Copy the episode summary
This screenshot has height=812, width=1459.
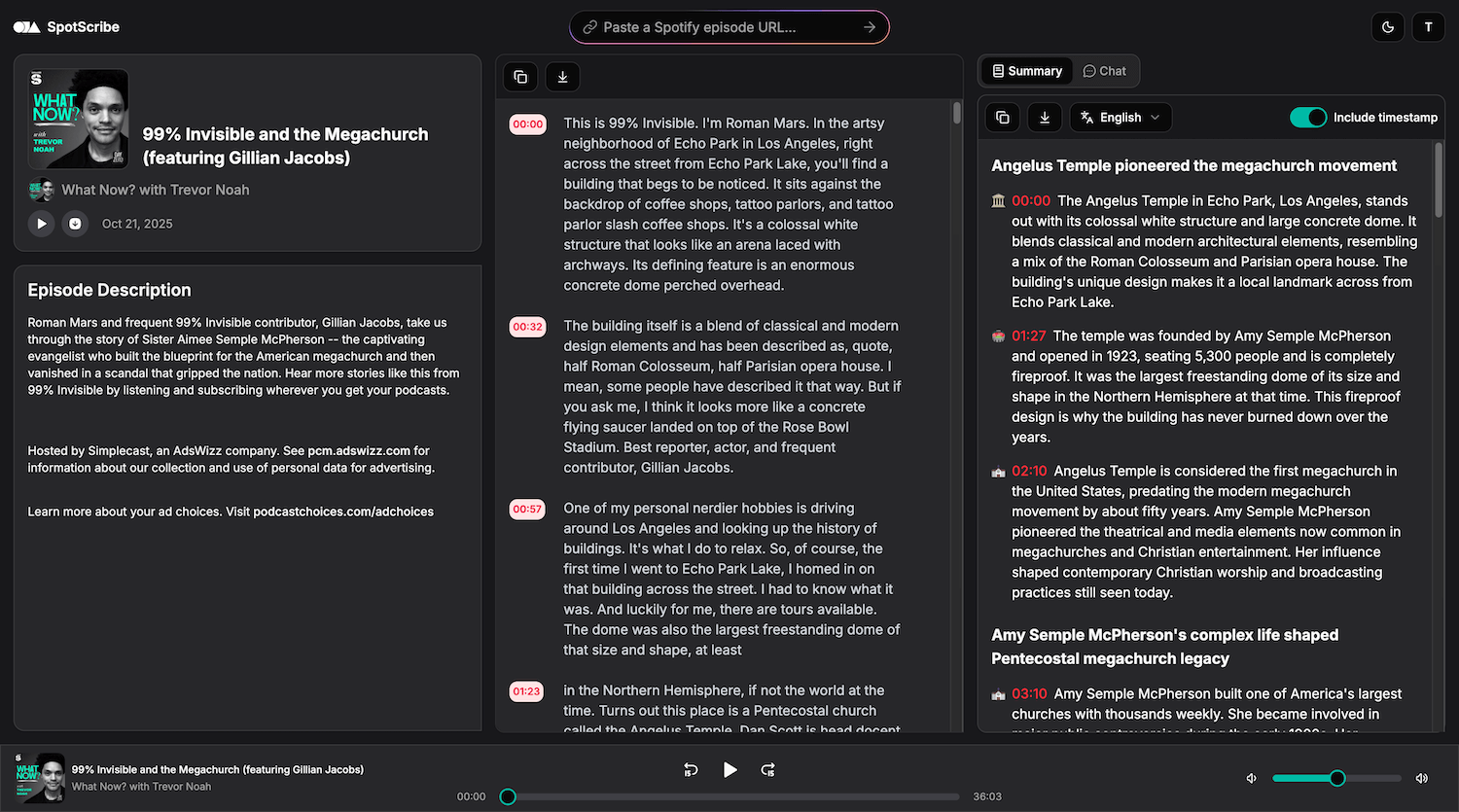click(x=1002, y=117)
